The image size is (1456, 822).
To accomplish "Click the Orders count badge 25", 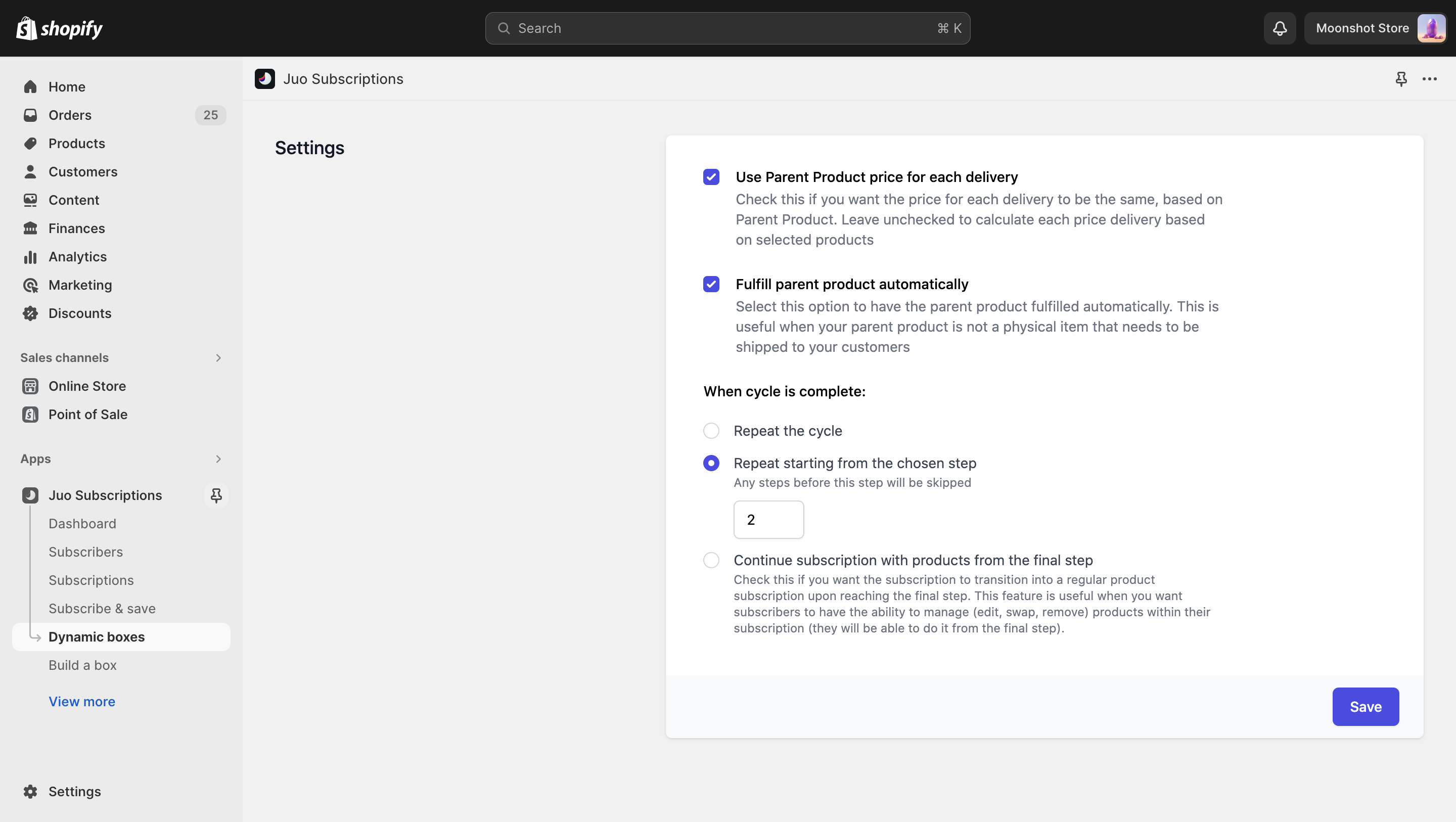I will [210, 115].
